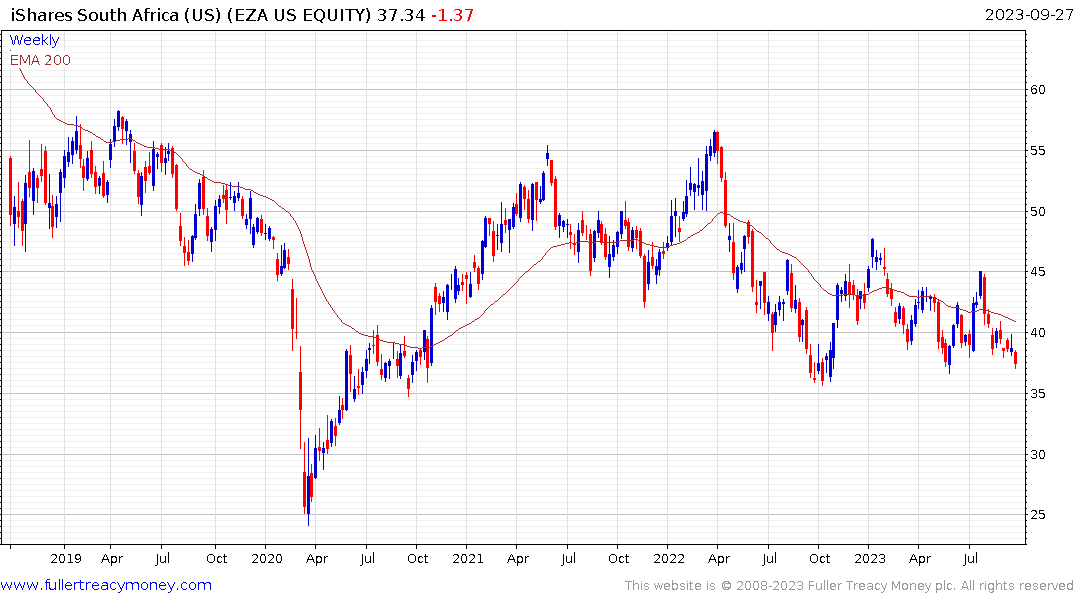The height and width of the screenshot is (600, 1075).
Task: Click the y-axis label 35
Action: 1037,394
